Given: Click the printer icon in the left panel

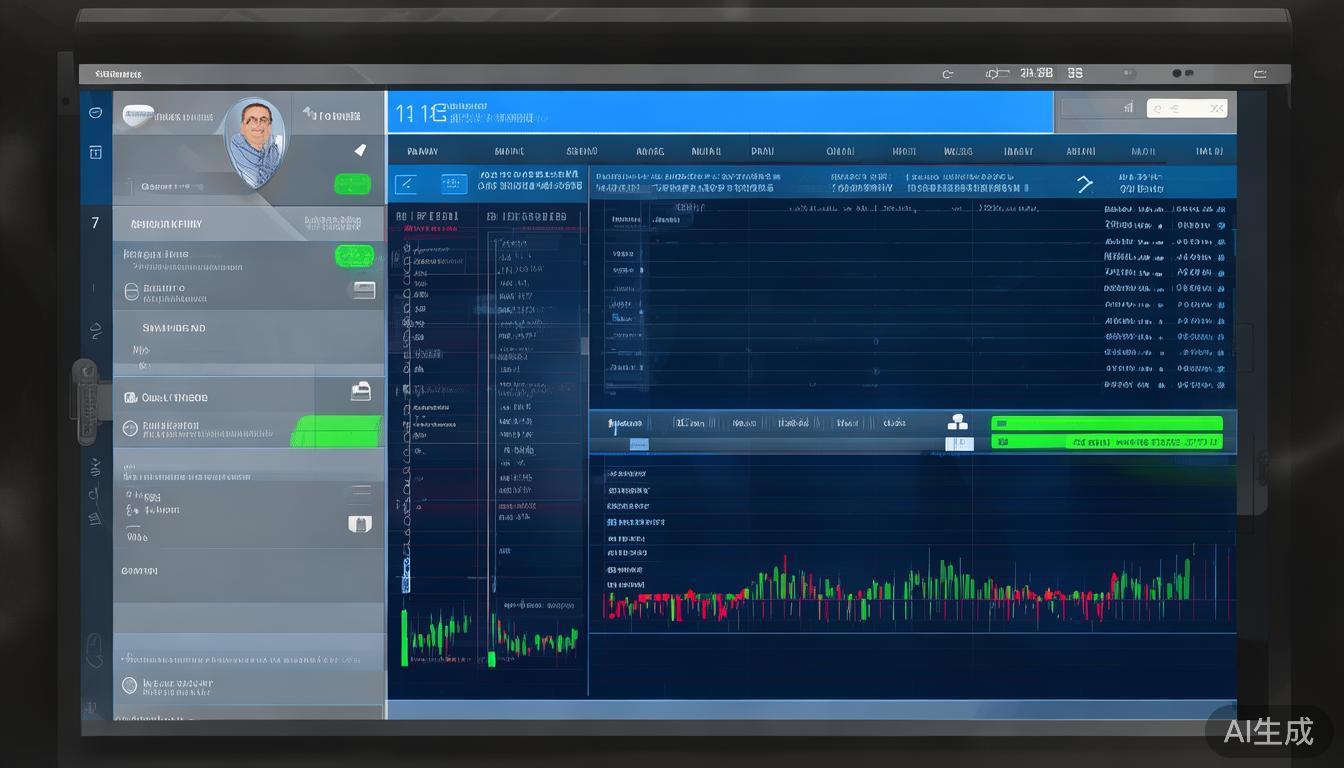Looking at the screenshot, I should (x=361, y=392).
